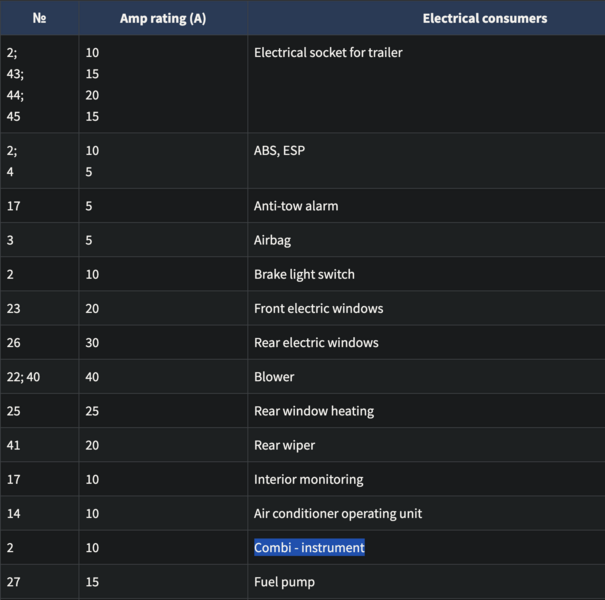Click amp rating 20 in Rear wiper row
This screenshot has width=605, height=600.
[92, 445]
